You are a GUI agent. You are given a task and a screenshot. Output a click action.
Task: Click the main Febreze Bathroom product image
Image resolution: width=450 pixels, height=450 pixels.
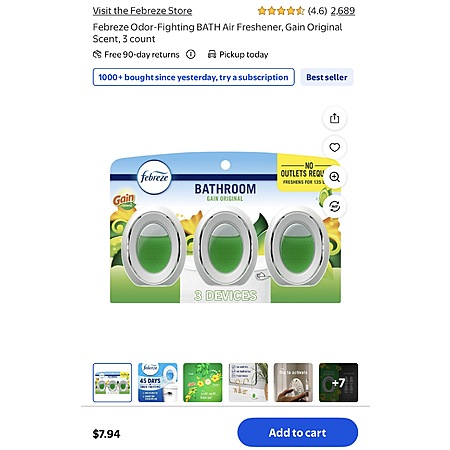[x=225, y=228]
